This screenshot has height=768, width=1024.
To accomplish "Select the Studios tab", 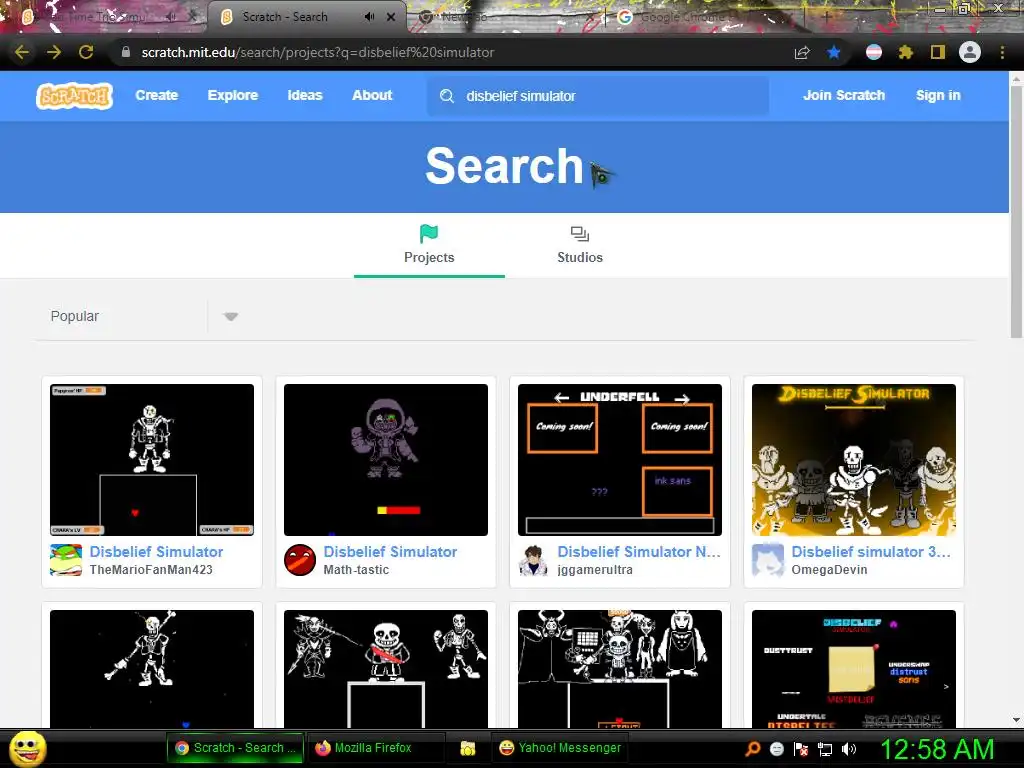I will [580, 247].
